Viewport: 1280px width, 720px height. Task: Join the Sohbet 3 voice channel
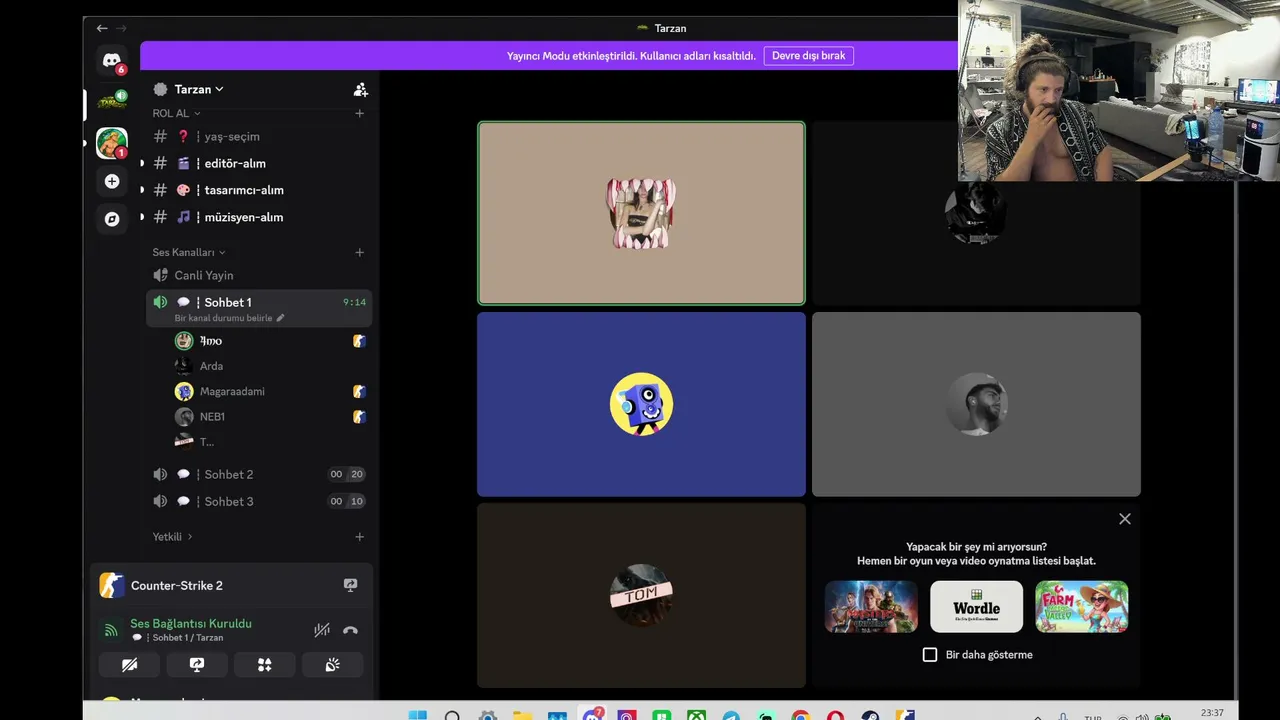[x=259, y=501]
